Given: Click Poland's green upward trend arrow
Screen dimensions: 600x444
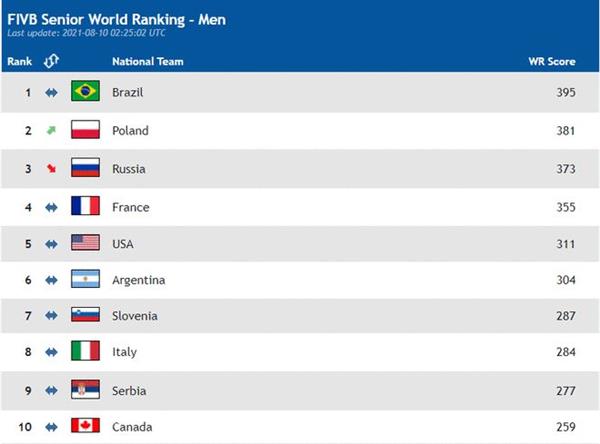Looking at the screenshot, I should click(x=51, y=131).
